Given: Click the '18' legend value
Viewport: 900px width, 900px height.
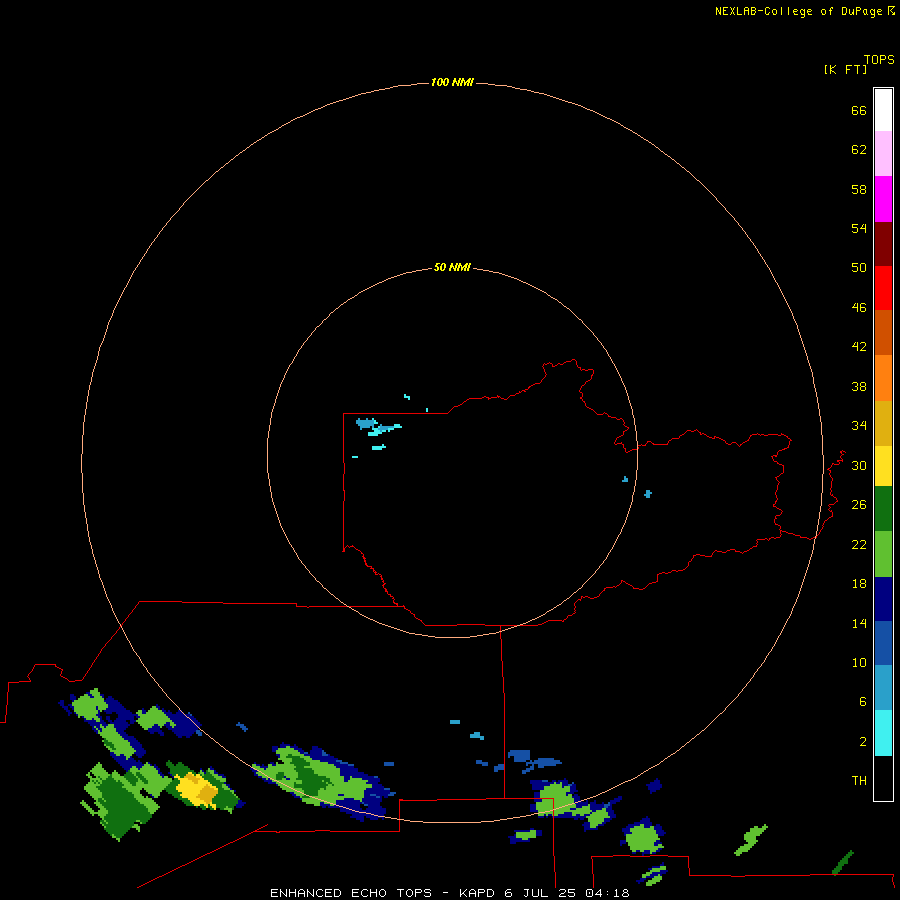Looking at the screenshot, I should click(859, 584).
